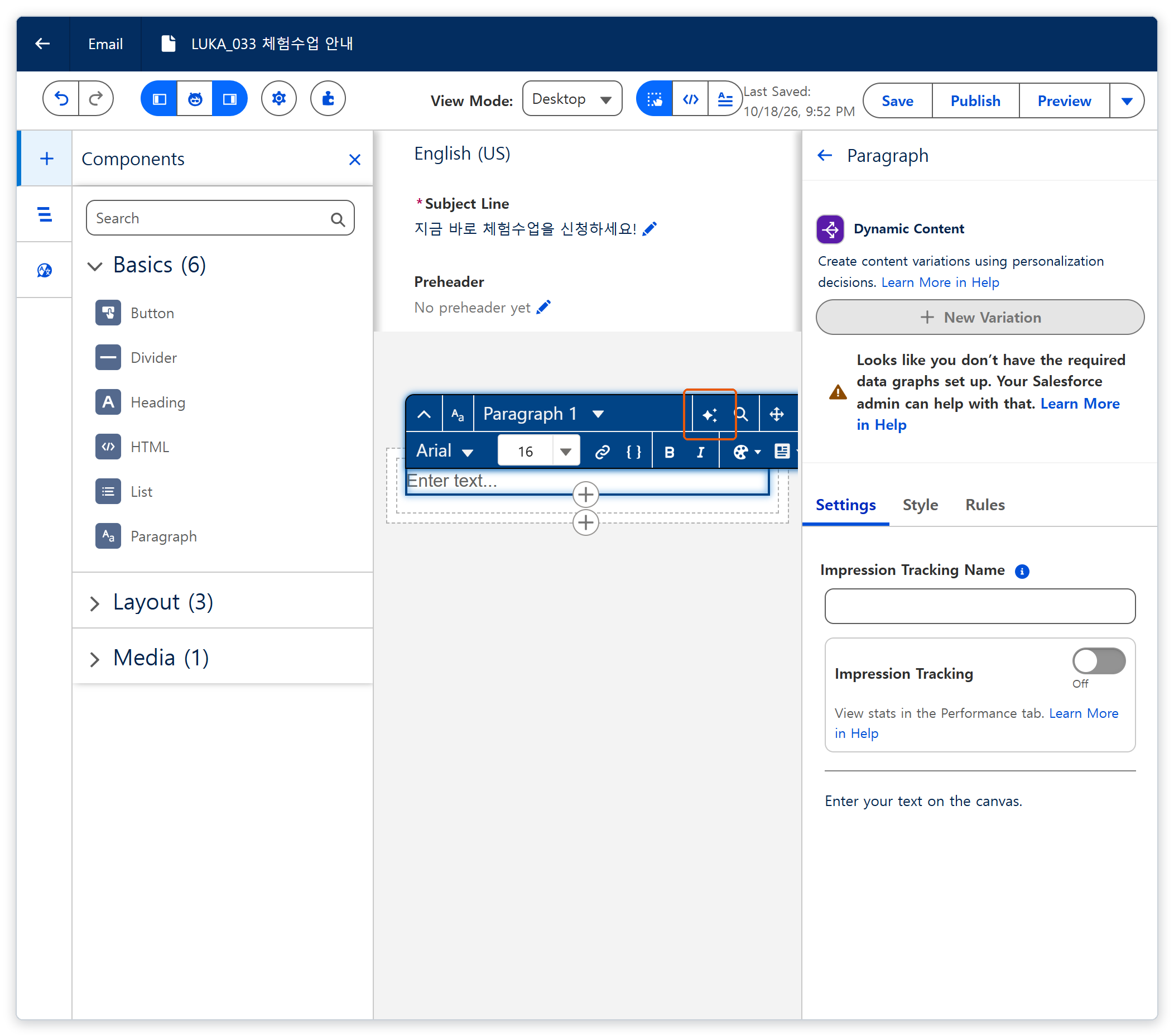Select the Divider component
The height and width of the screenshot is (1036, 1174).
(136, 357)
